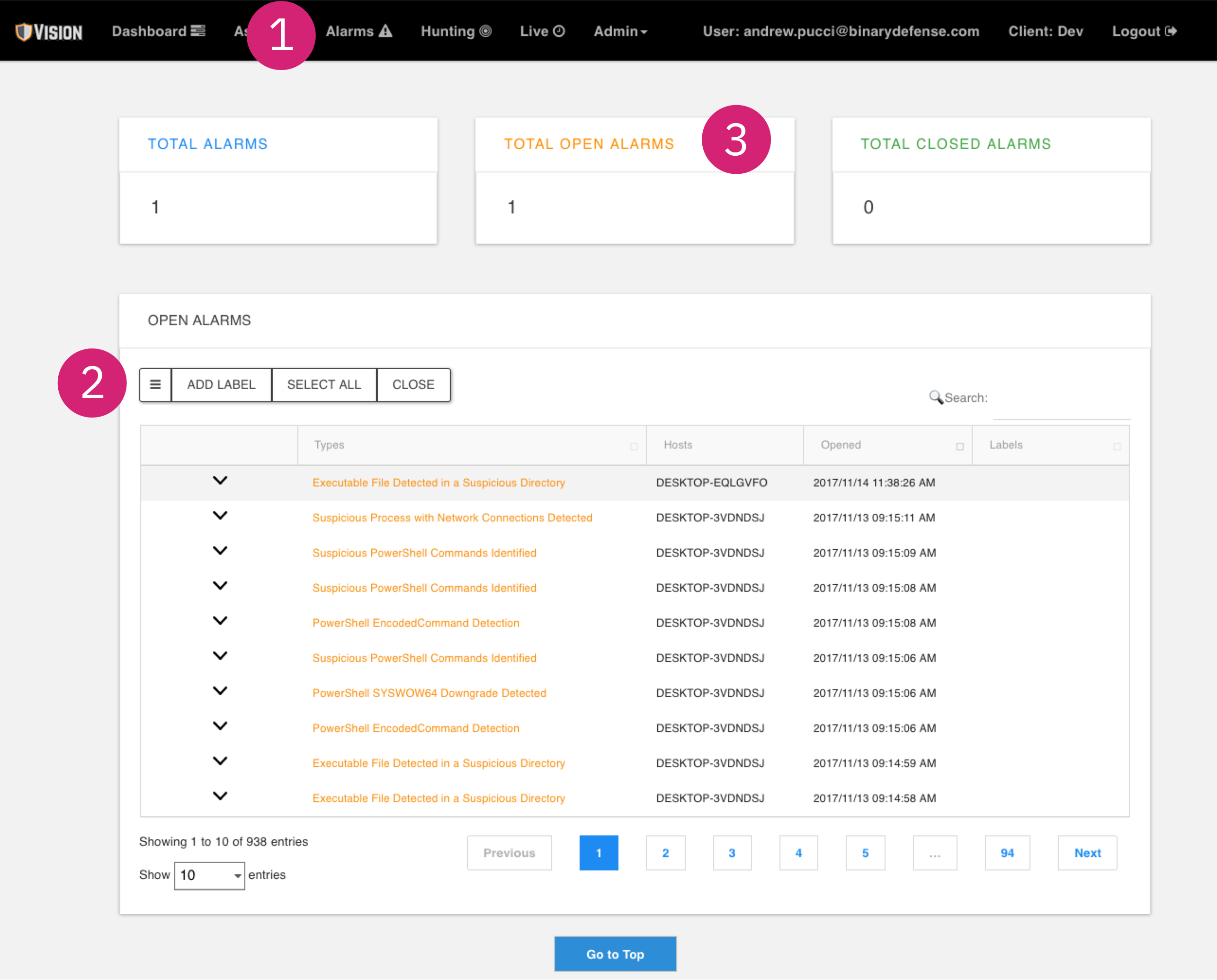
Task: Expand the 09:15:06 AM Suspicious PowerShell Commands row
Action: tap(220, 655)
